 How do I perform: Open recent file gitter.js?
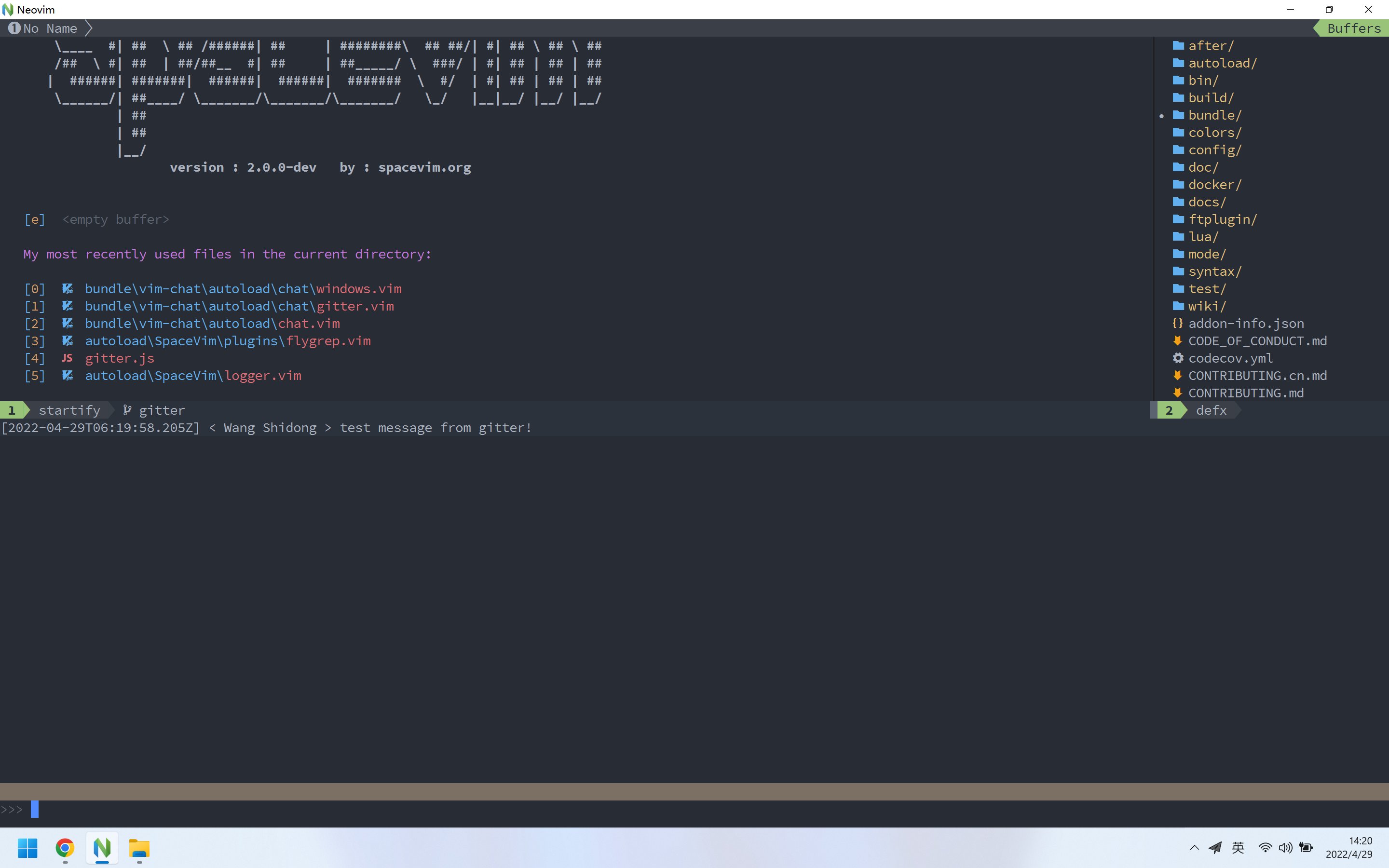[x=120, y=358]
